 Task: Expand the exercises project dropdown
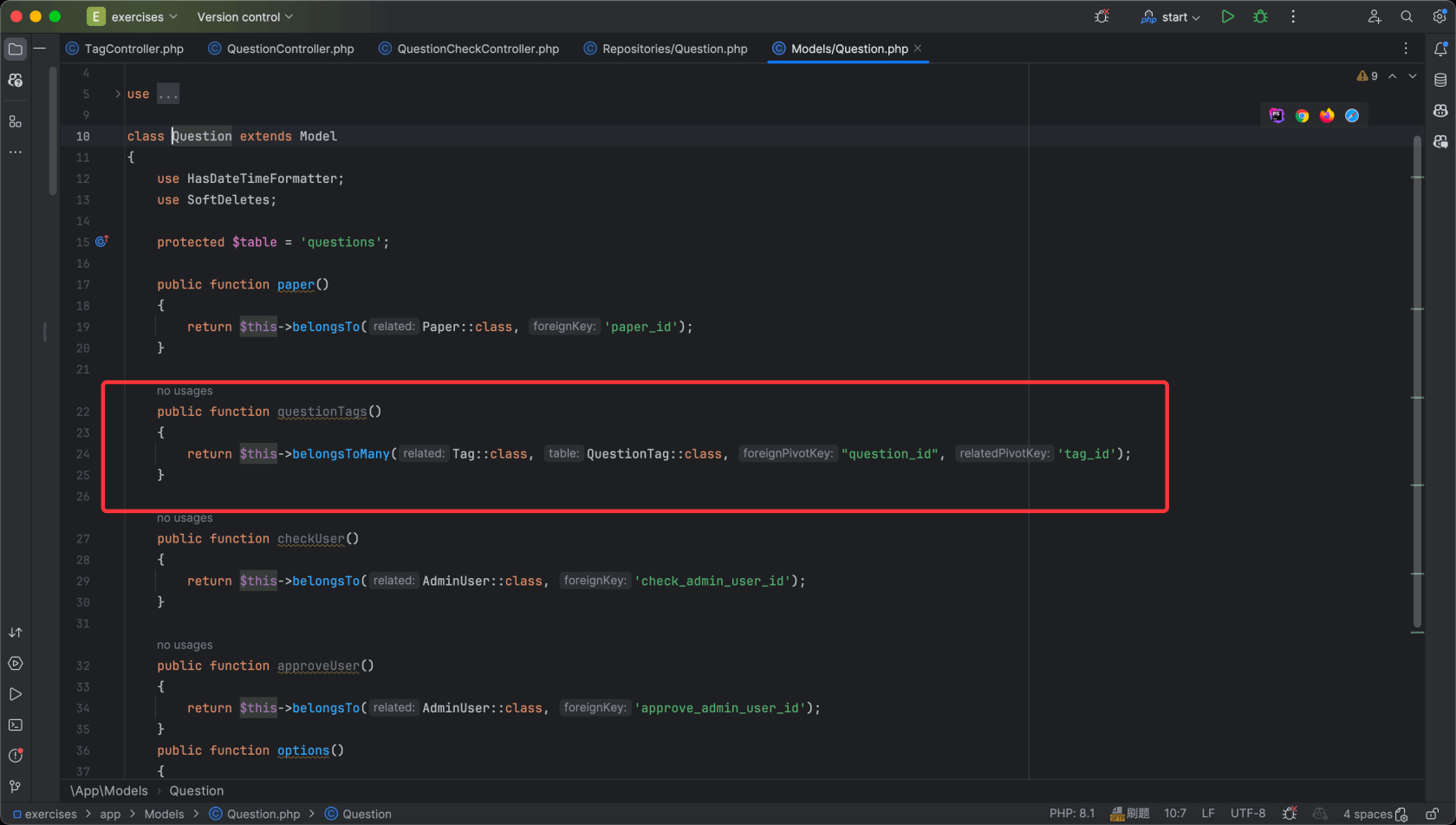coord(133,16)
